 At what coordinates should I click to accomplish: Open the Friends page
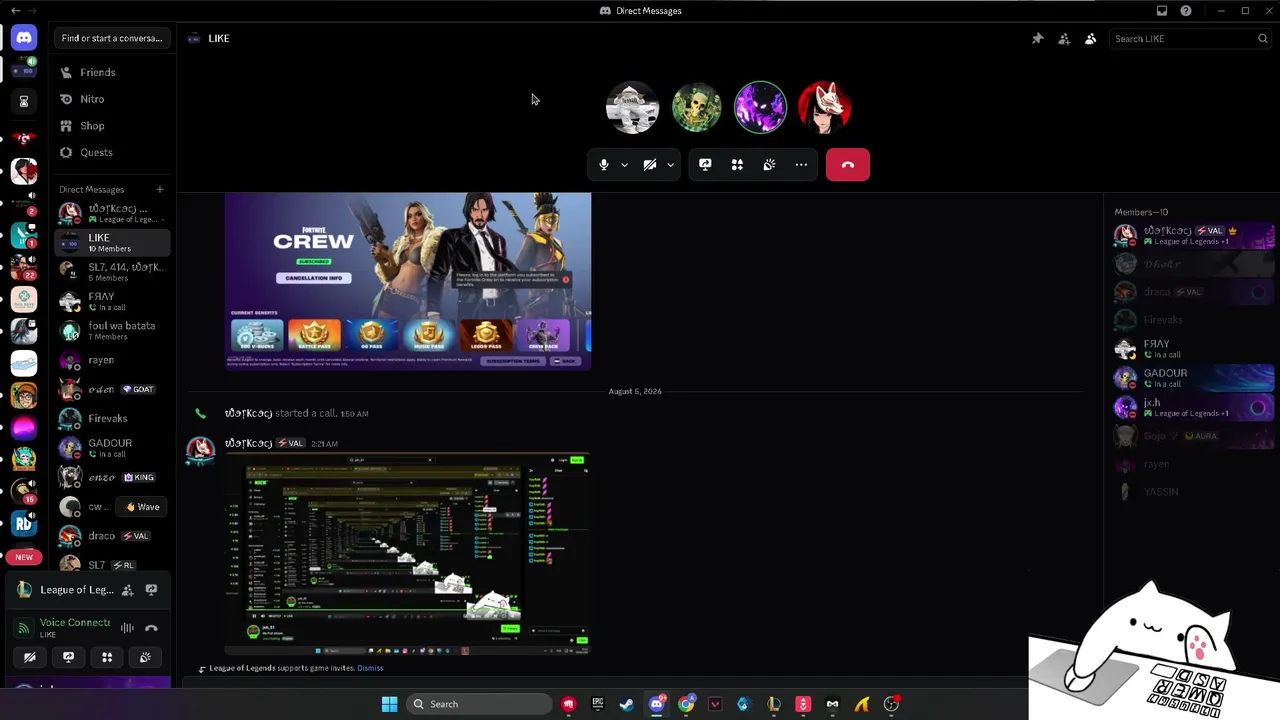112,72
